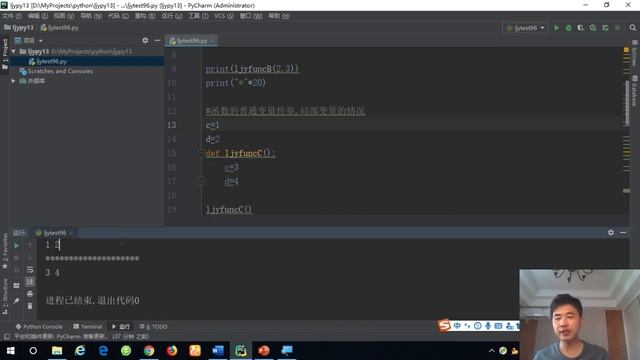Toggle the 1: Project side tool window
This screenshot has width=640, height=360.
[x=5, y=53]
